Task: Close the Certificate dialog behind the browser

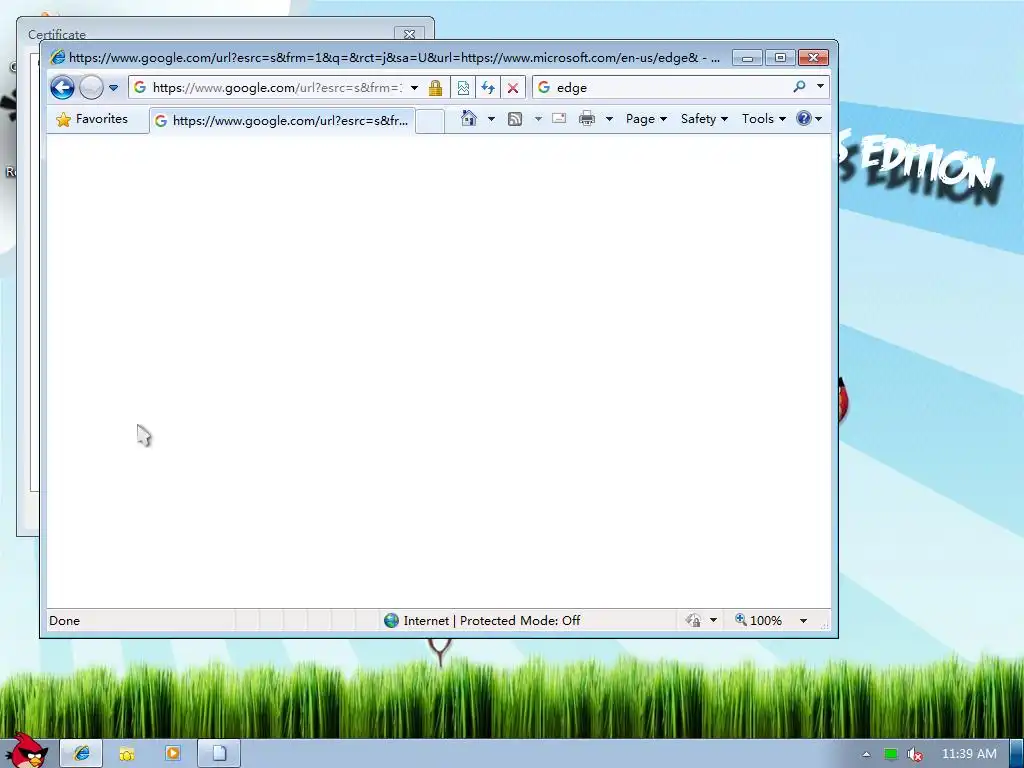Action: [x=409, y=34]
